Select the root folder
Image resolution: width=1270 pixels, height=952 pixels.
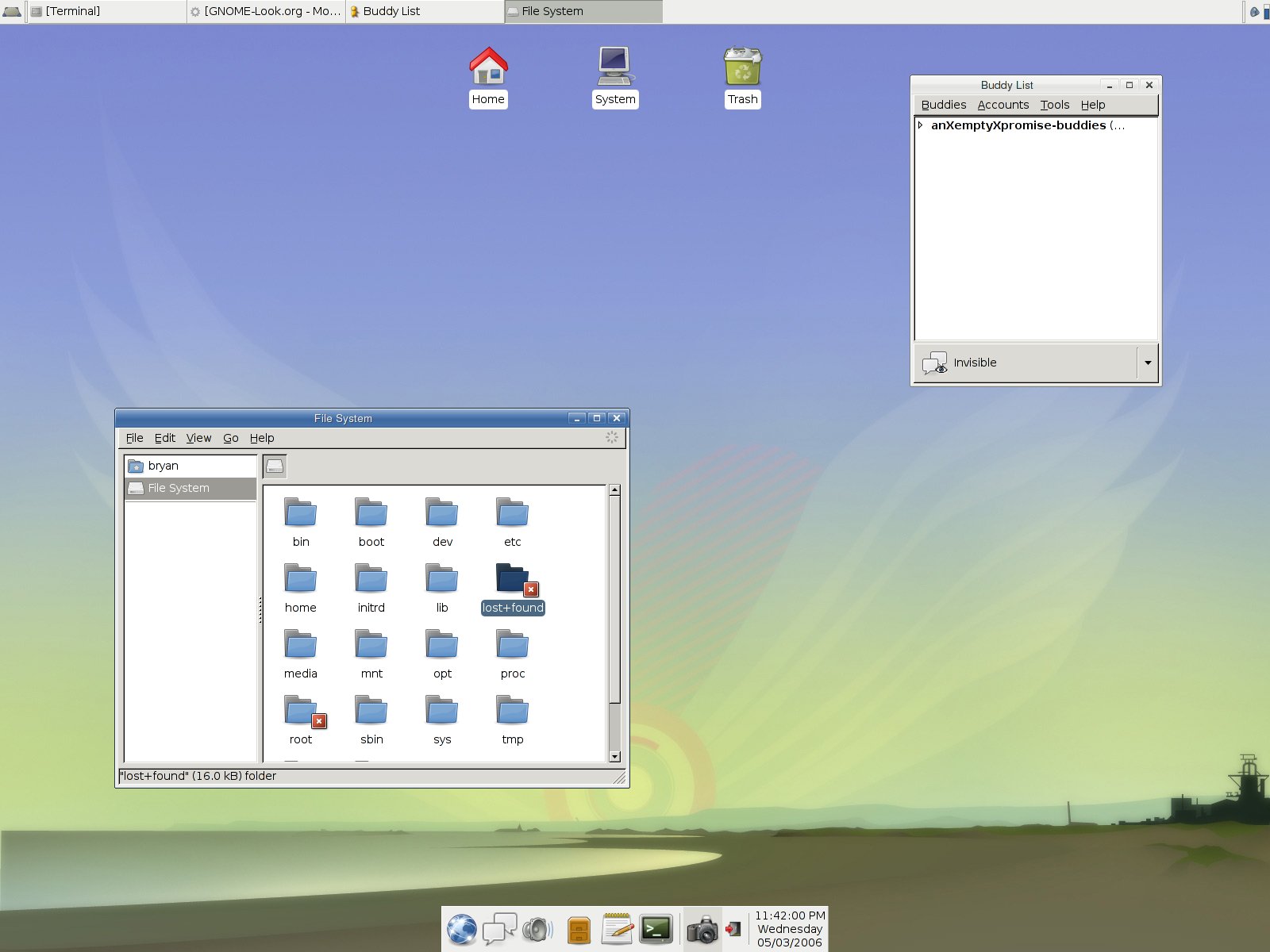click(301, 720)
